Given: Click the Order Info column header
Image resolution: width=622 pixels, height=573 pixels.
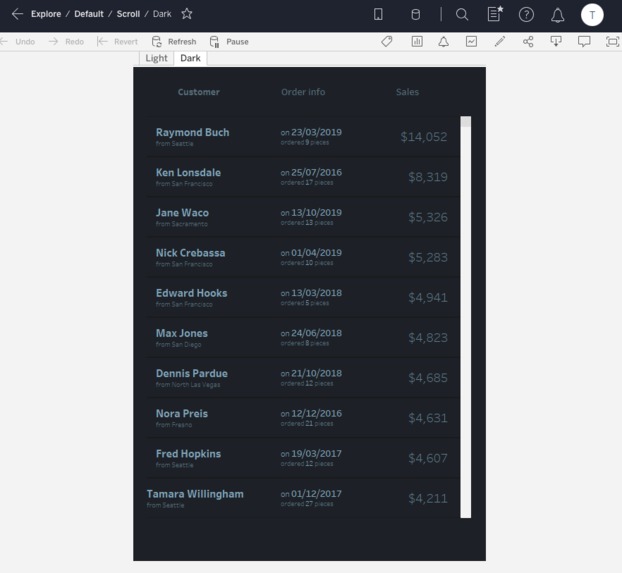Looking at the screenshot, I should pos(303,92).
